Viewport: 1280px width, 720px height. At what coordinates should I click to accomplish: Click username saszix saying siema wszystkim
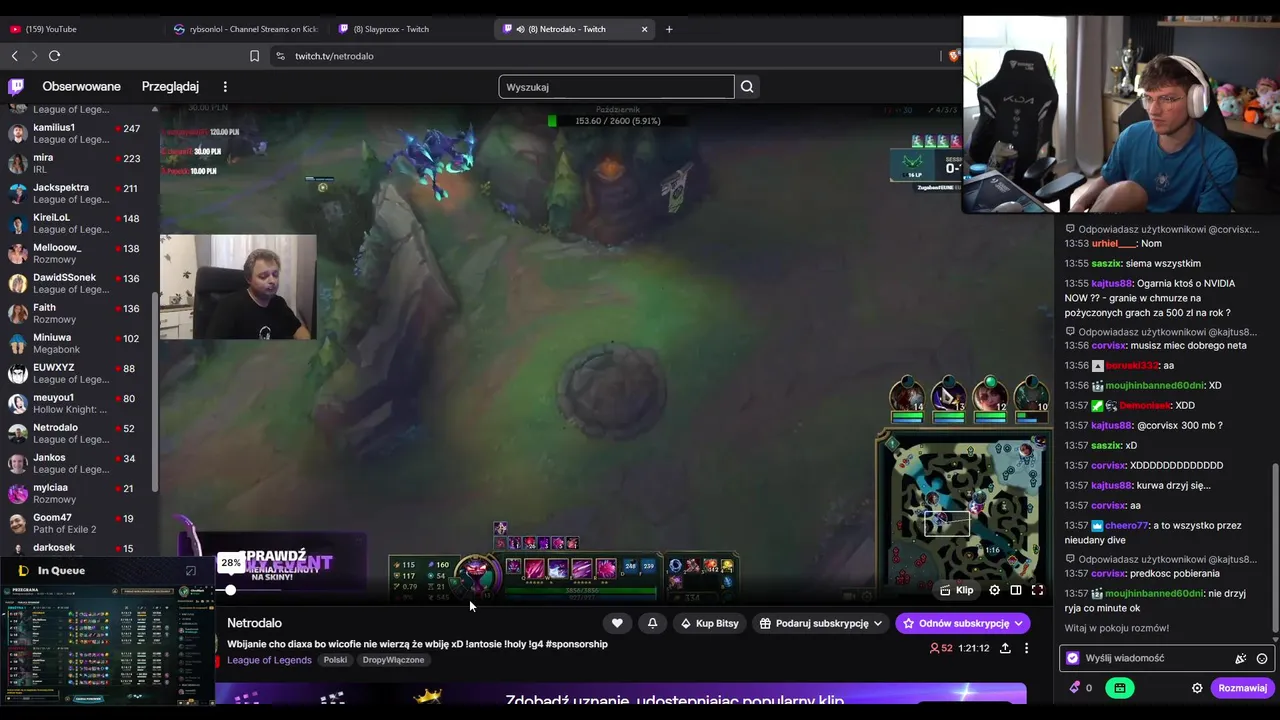click(x=1106, y=264)
